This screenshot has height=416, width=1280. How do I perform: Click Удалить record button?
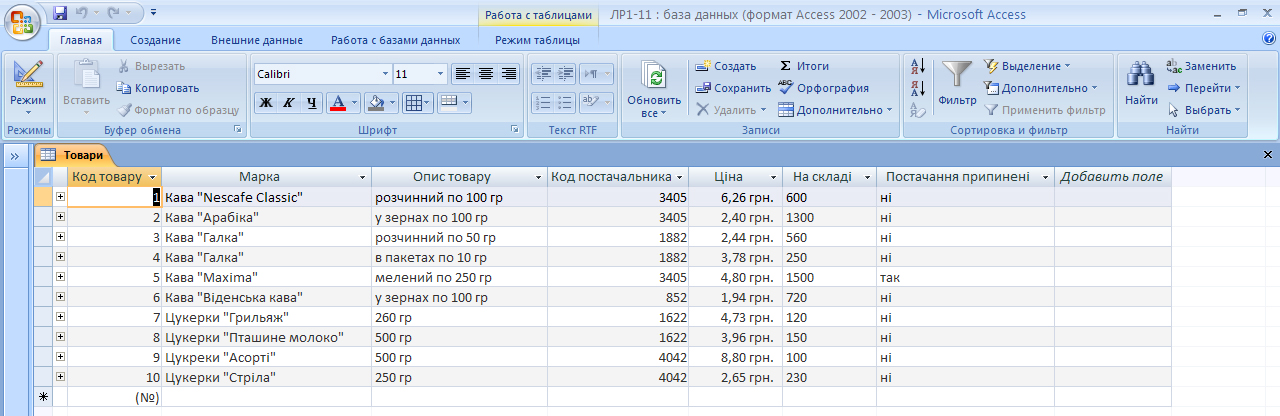(x=731, y=110)
